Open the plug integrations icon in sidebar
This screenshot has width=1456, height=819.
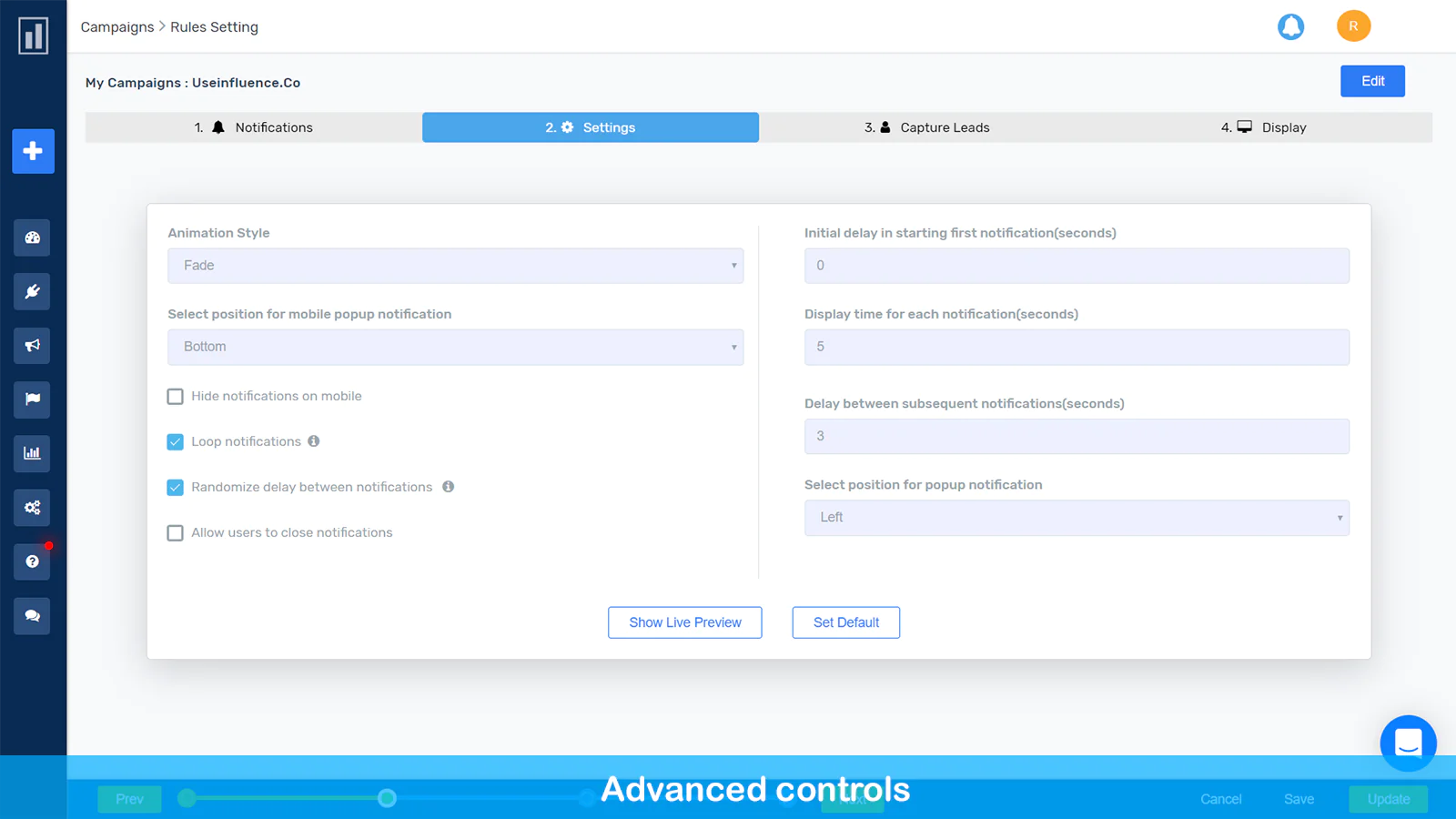pyautogui.click(x=32, y=292)
